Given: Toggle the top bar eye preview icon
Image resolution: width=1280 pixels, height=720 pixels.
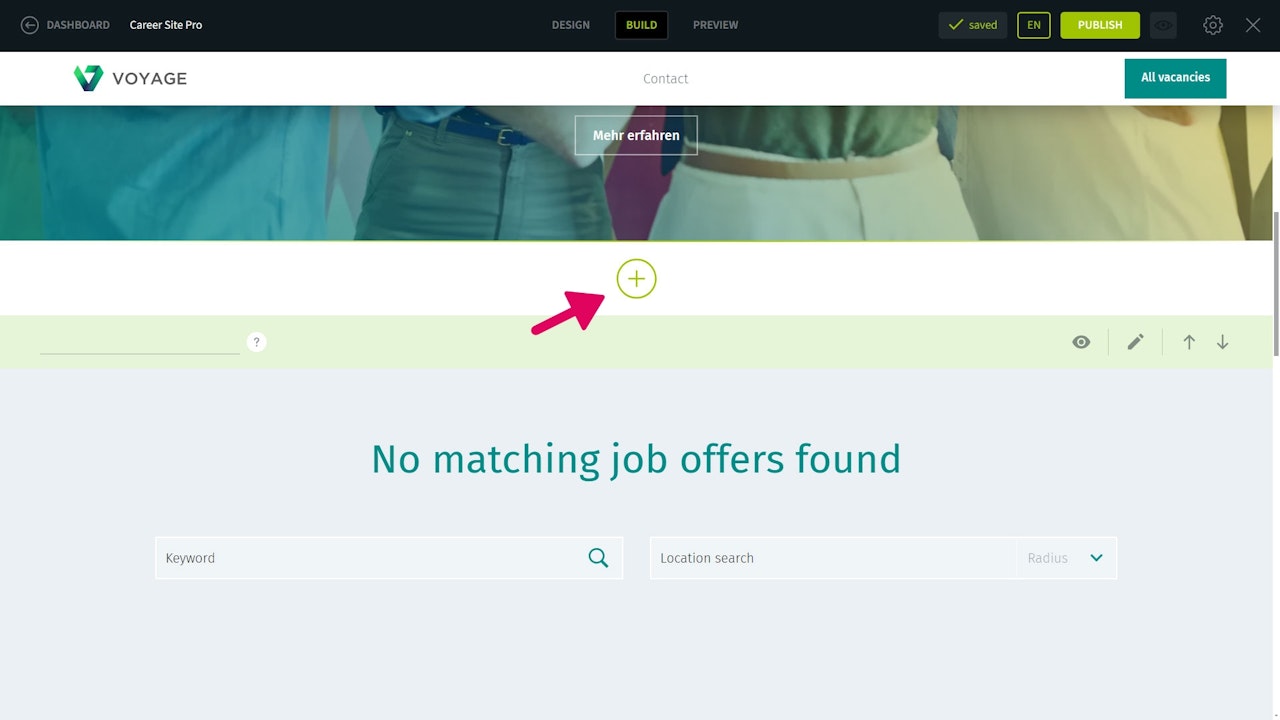Looking at the screenshot, I should pos(1163,25).
